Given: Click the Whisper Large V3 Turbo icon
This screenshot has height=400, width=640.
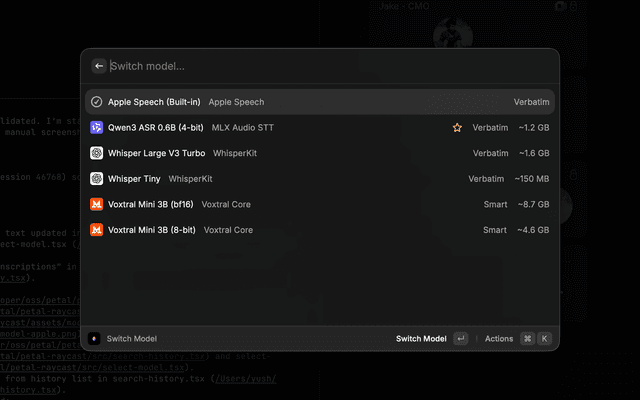Looking at the screenshot, I should tap(97, 153).
